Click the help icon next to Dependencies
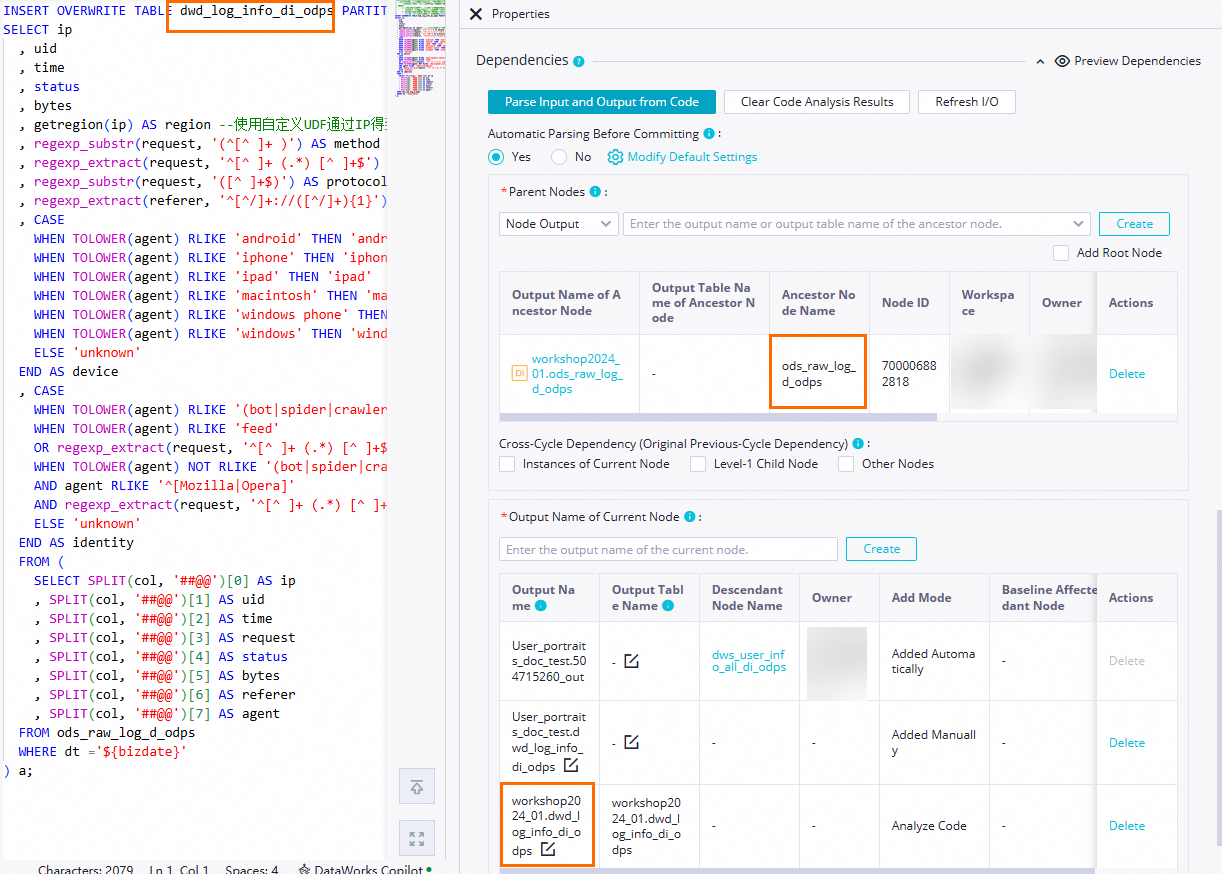The height and width of the screenshot is (874, 1222). pyautogui.click(x=579, y=61)
